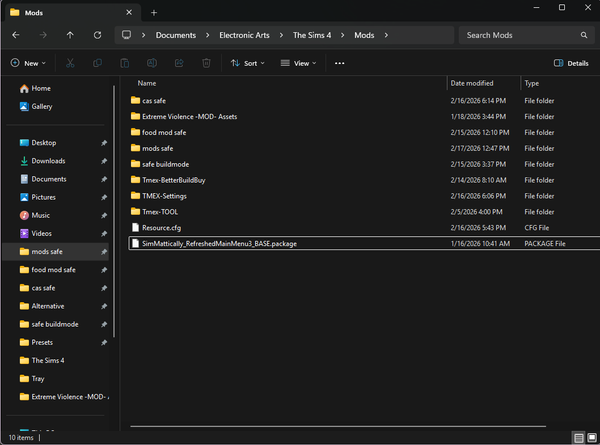The image size is (600, 445).
Task: Click The Sims 4 breadcrumb segment
Action: point(311,35)
